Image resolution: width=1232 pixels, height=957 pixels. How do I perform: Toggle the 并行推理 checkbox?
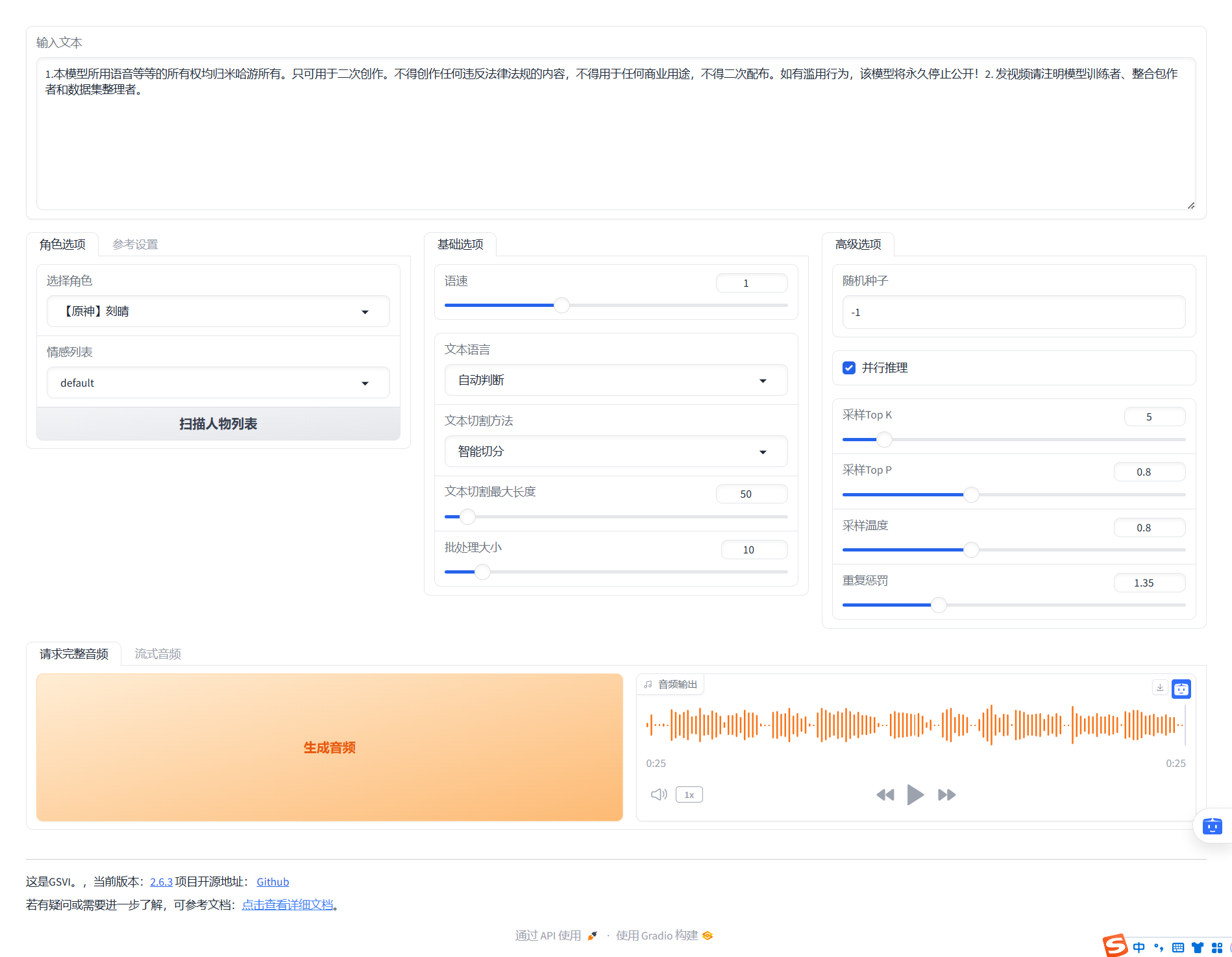point(849,368)
